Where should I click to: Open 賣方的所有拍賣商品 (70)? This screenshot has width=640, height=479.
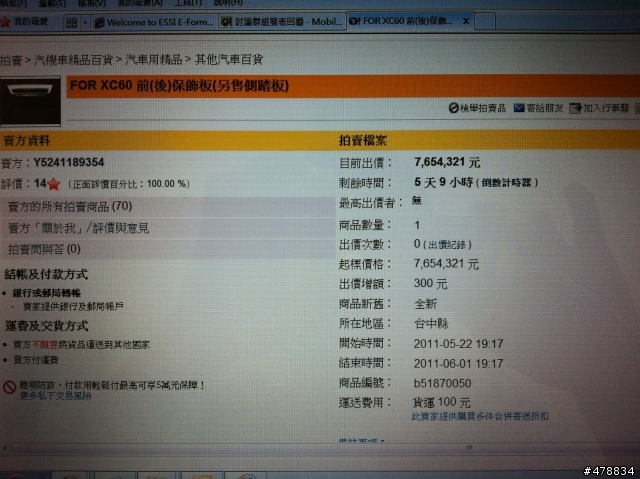click(70, 206)
